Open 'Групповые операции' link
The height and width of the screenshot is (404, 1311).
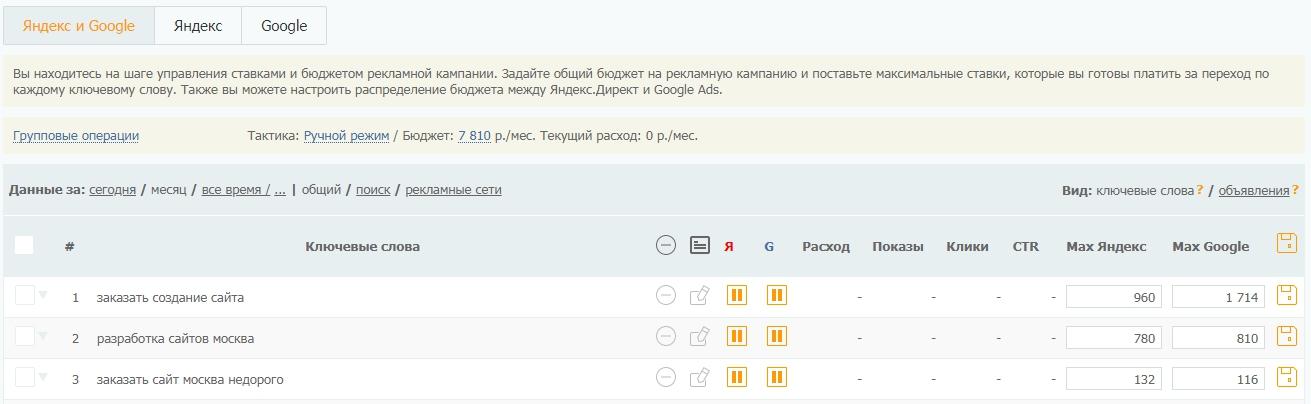tap(76, 136)
